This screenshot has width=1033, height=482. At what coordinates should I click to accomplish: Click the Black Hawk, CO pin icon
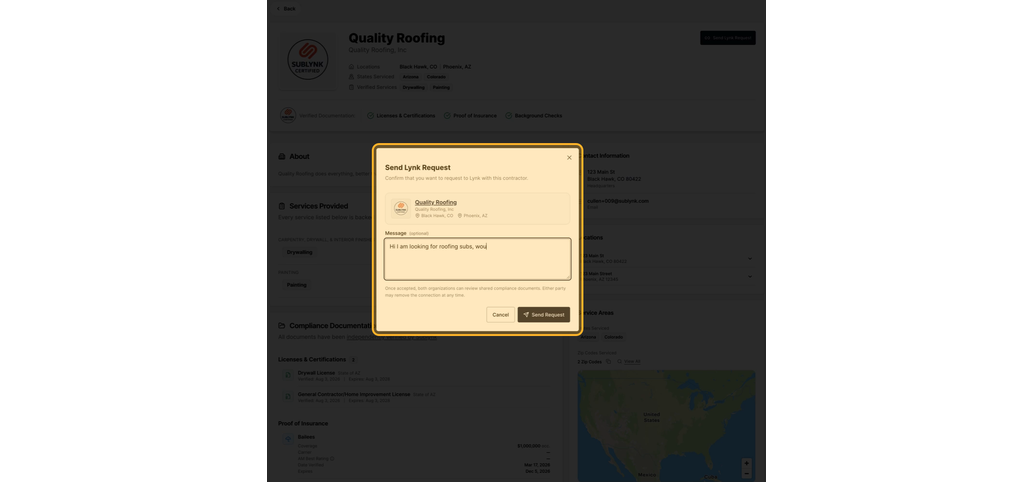[x=417, y=216]
